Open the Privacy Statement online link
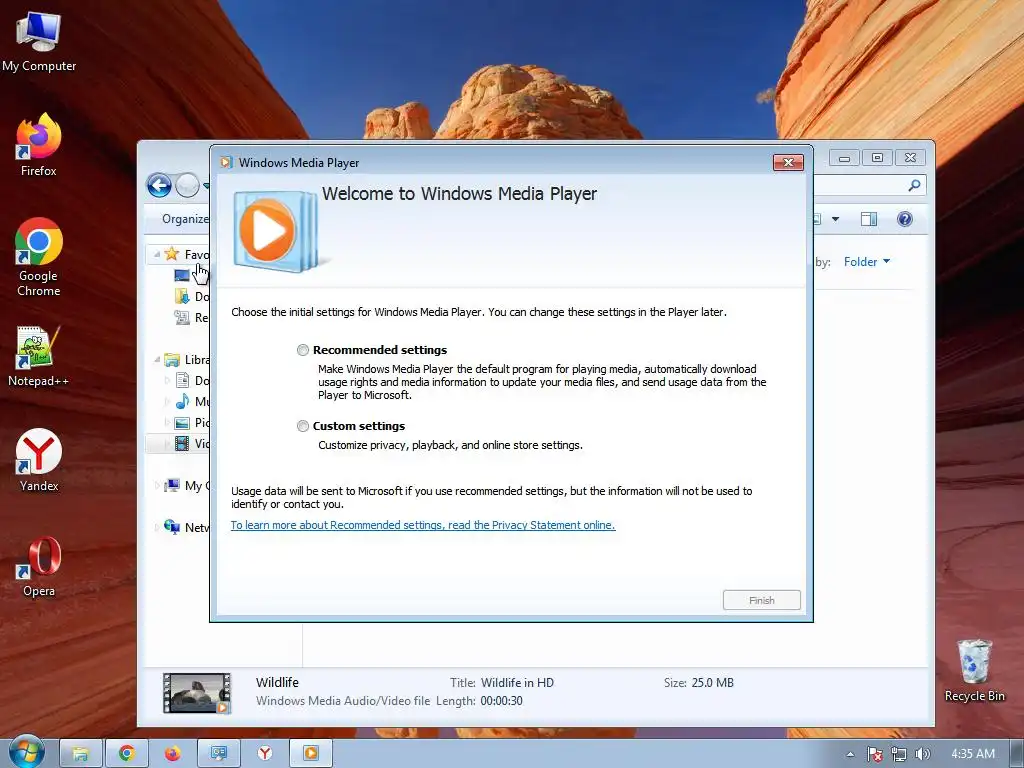 423,525
